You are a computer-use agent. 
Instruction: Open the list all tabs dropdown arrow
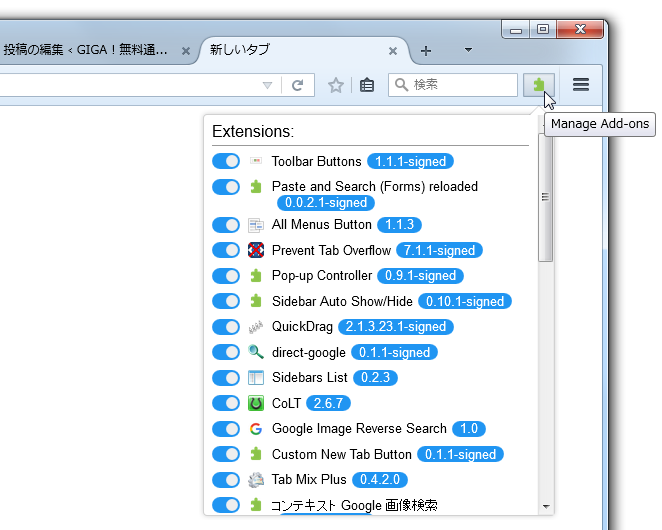coord(468,50)
